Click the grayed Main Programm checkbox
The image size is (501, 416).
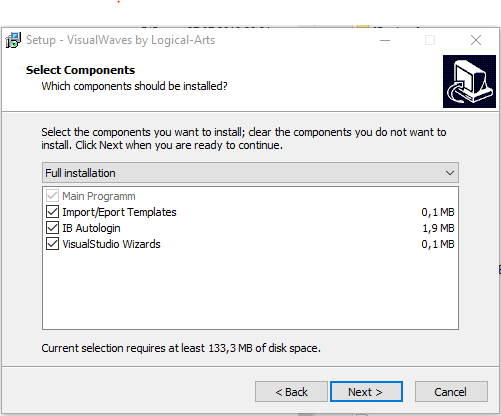click(x=52, y=196)
